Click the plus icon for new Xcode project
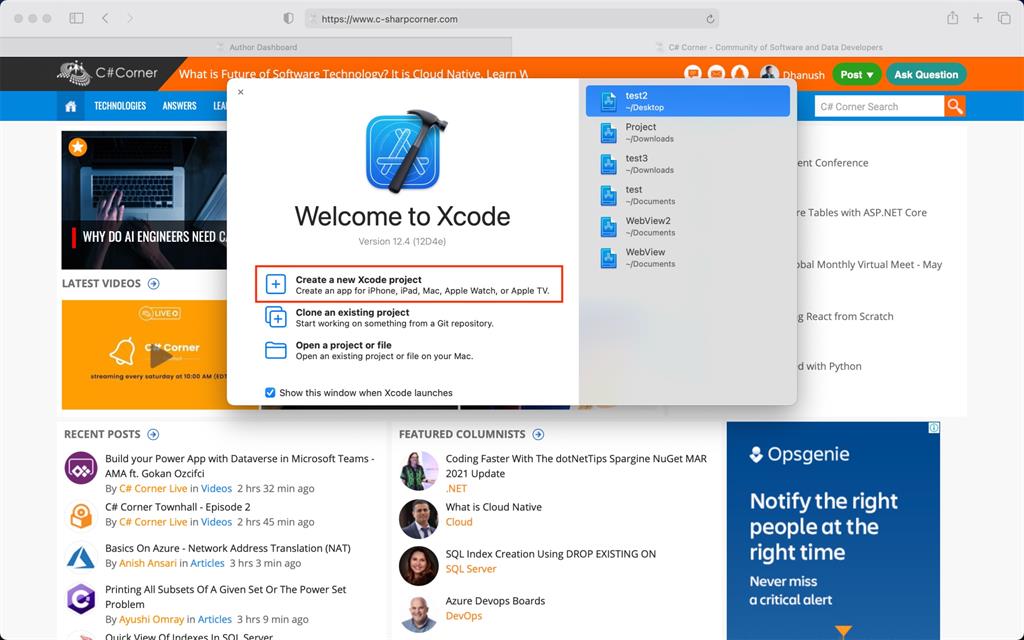 click(276, 284)
